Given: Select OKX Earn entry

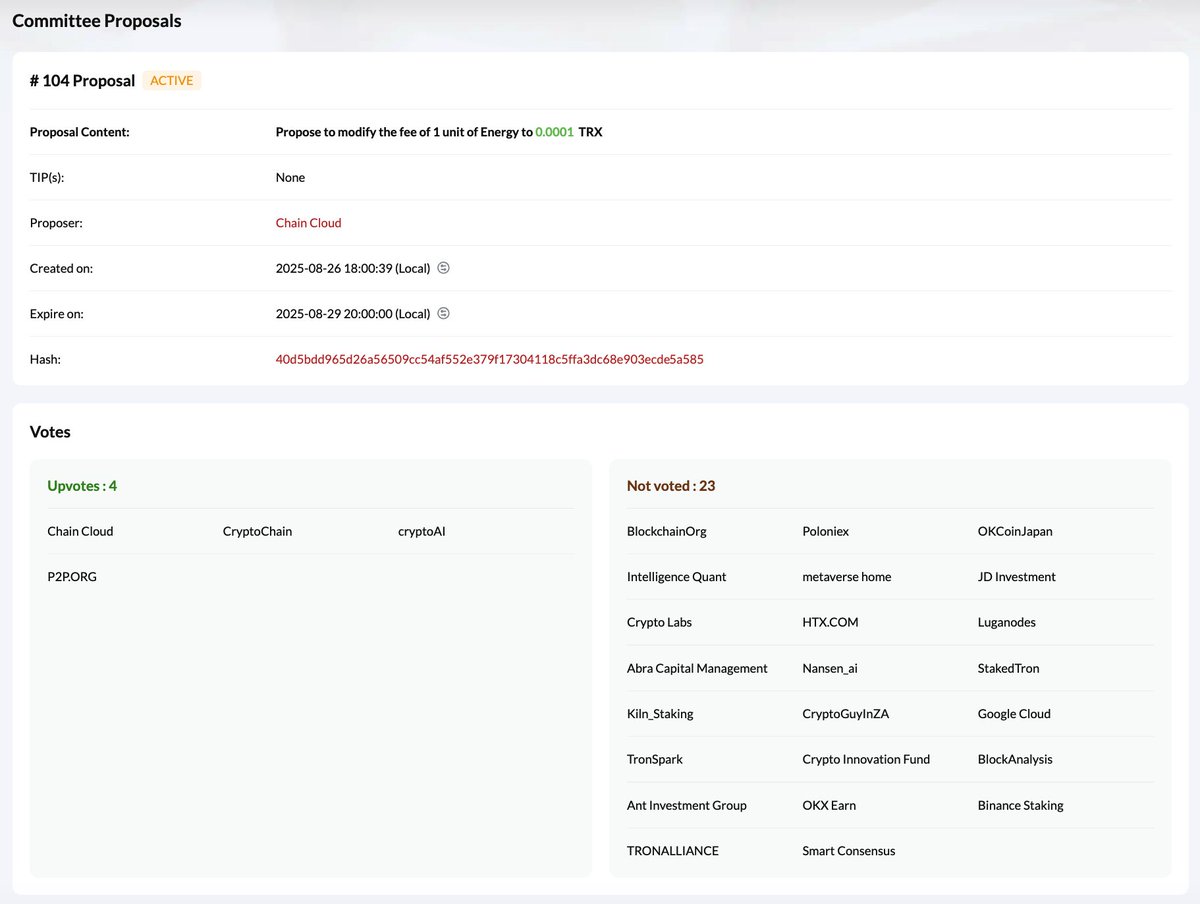Looking at the screenshot, I should [x=829, y=805].
